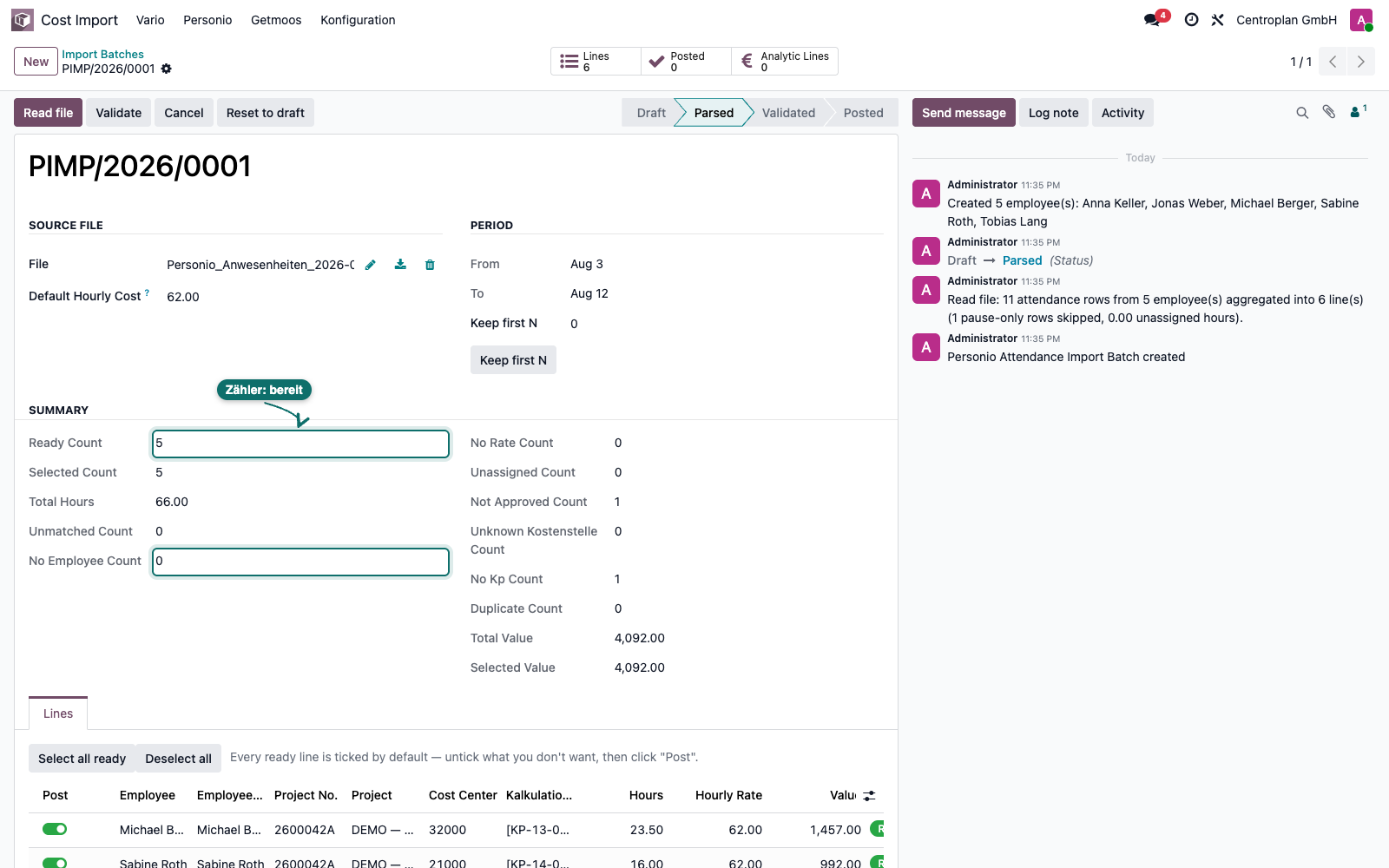The width and height of the screenshot is (1389, 868).
Task: Open the activities clock icon
Action: coord(1192,20)
